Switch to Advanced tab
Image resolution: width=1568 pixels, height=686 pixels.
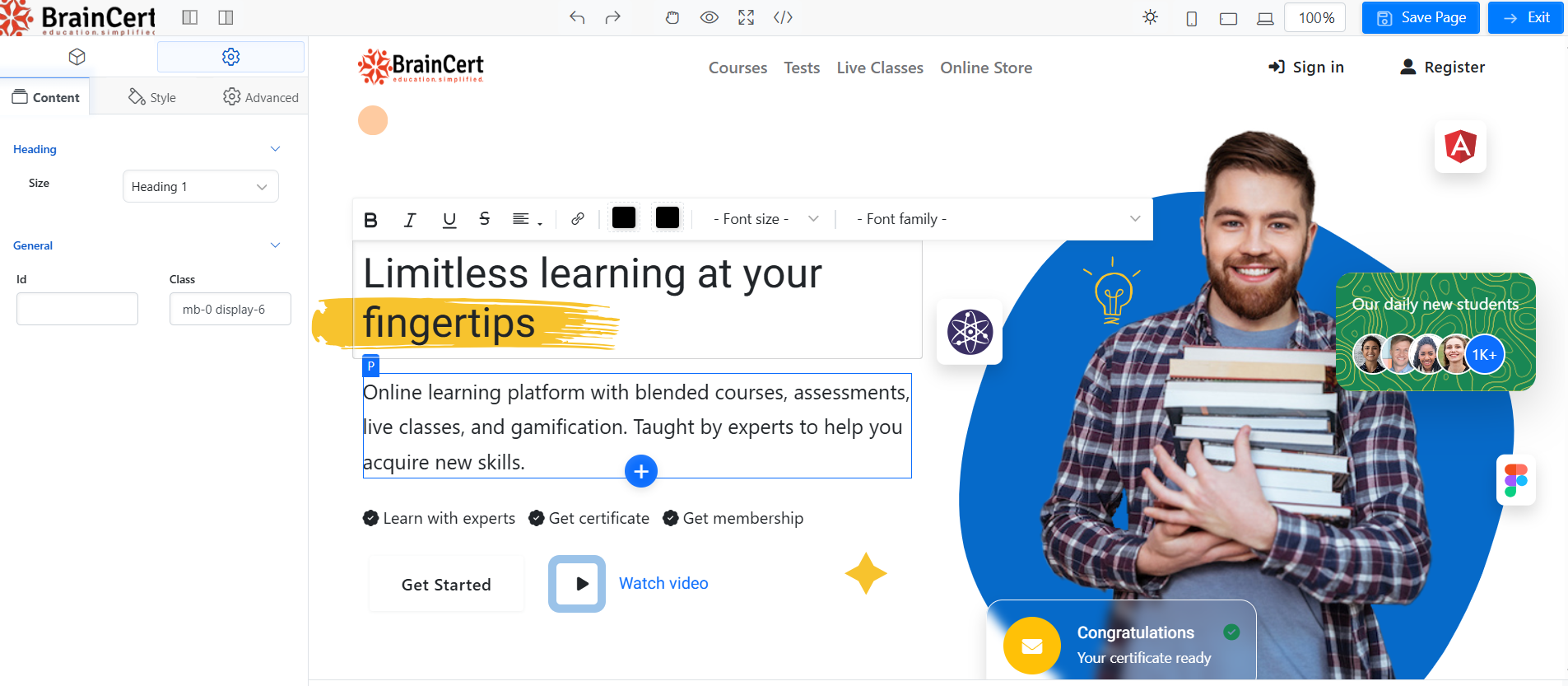coord(260,97)
